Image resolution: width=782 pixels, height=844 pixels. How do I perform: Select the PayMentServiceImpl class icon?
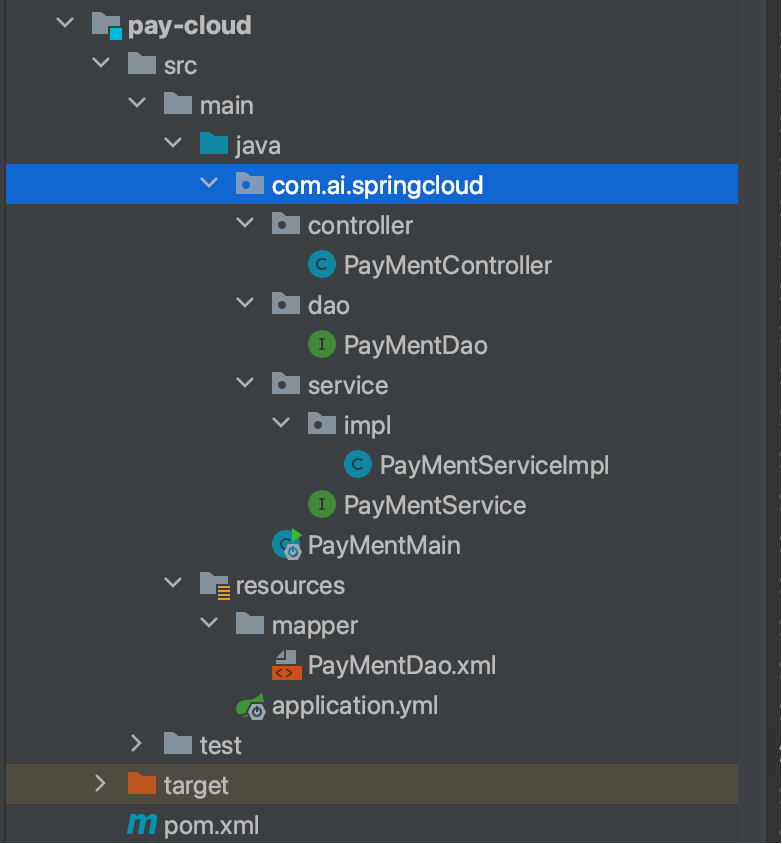357,464
